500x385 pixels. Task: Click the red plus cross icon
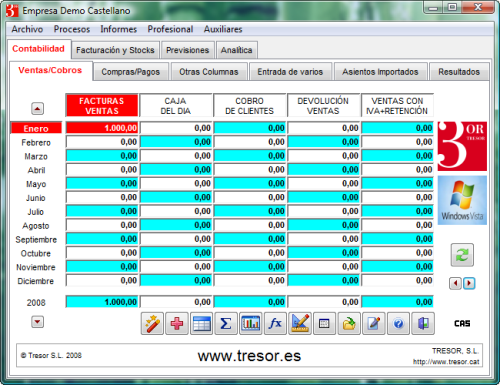click(x=177, y=323)
